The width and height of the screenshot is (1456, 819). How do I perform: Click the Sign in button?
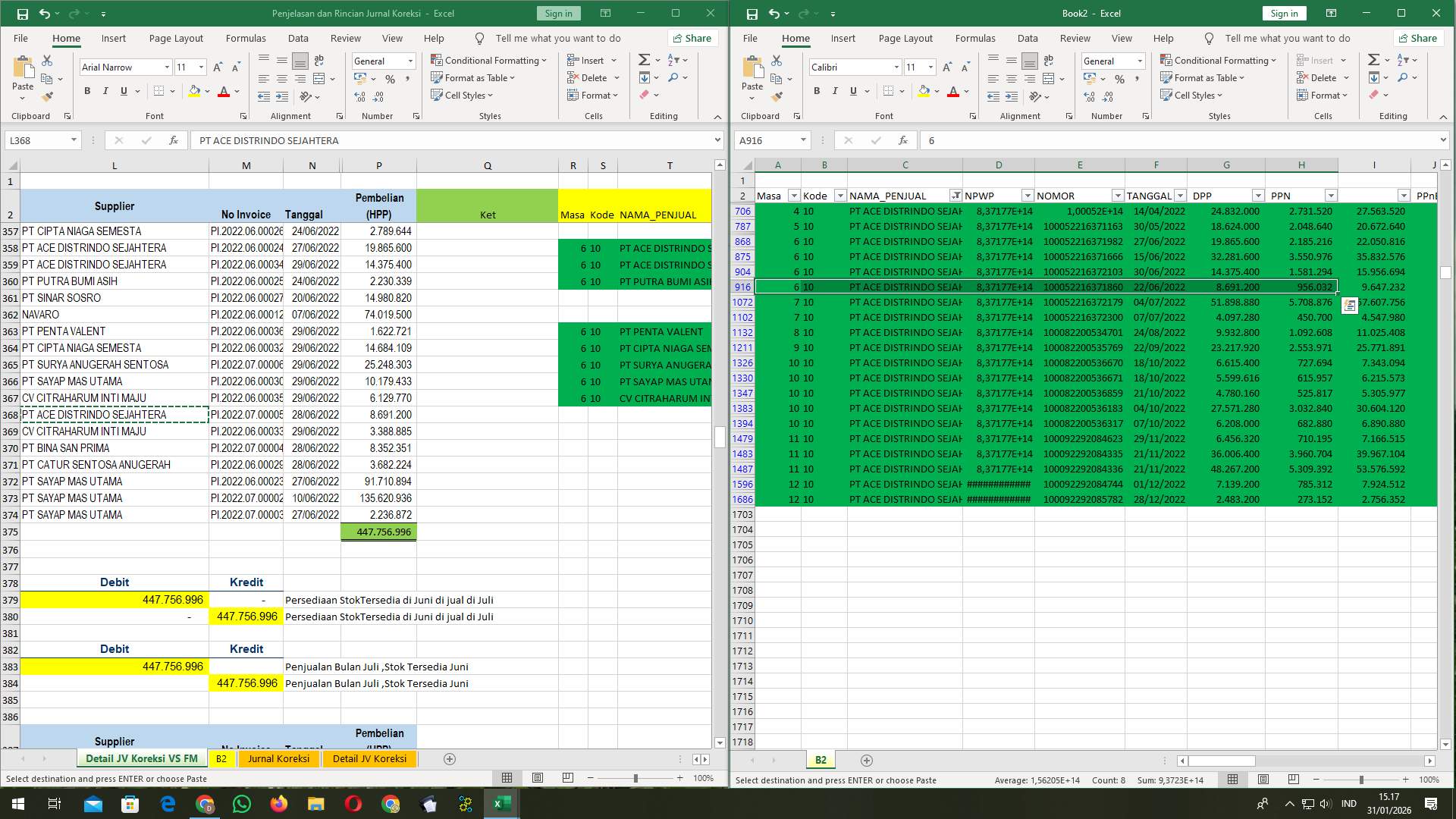tap(558, 13)
